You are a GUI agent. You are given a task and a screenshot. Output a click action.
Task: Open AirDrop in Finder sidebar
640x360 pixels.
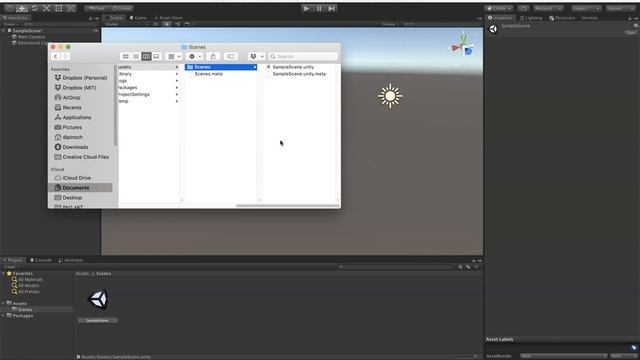point(67,98)
